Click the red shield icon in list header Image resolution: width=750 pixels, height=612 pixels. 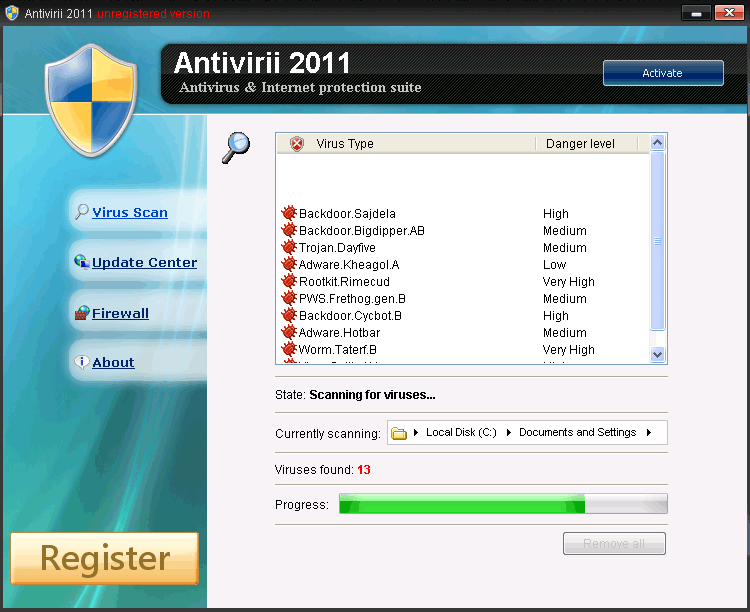296,144
